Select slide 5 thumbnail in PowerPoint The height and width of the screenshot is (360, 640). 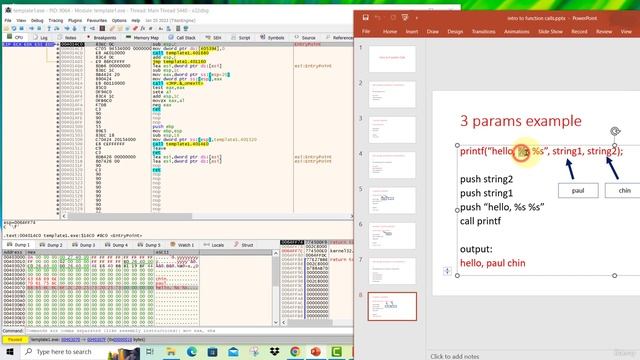point(392,200)
